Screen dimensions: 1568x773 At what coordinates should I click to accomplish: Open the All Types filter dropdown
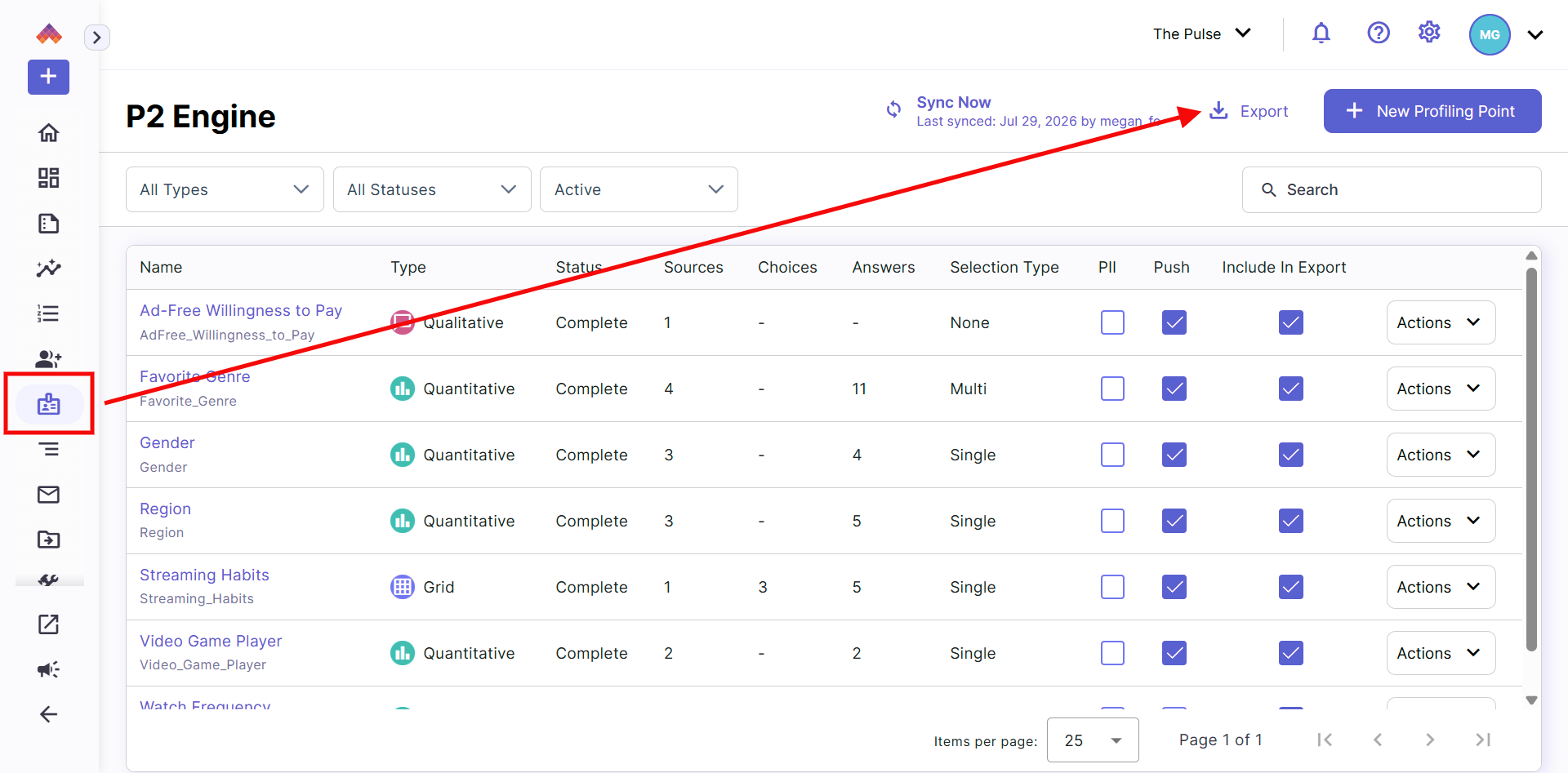point(225,189)
